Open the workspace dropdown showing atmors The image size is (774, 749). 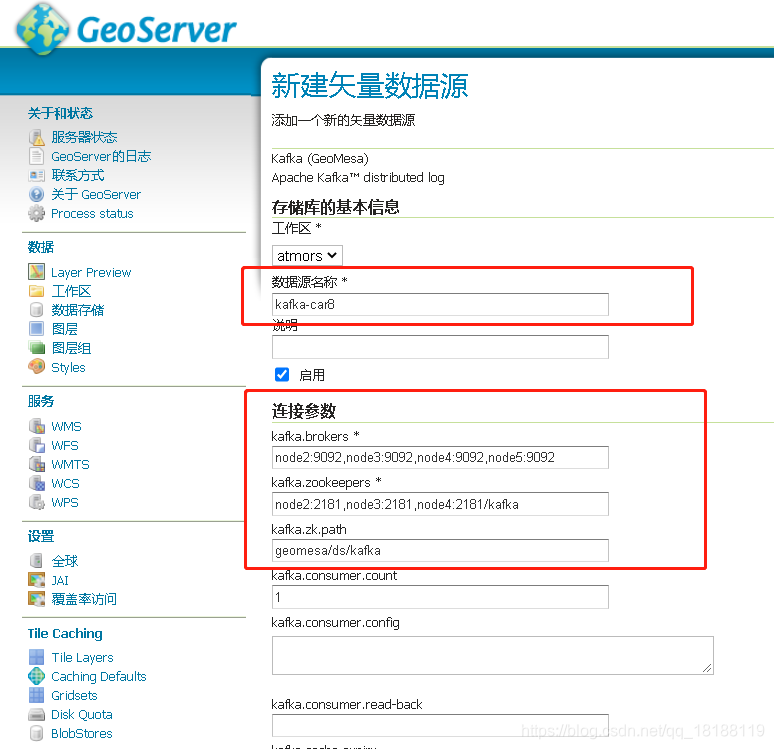[x=307, y=256]
